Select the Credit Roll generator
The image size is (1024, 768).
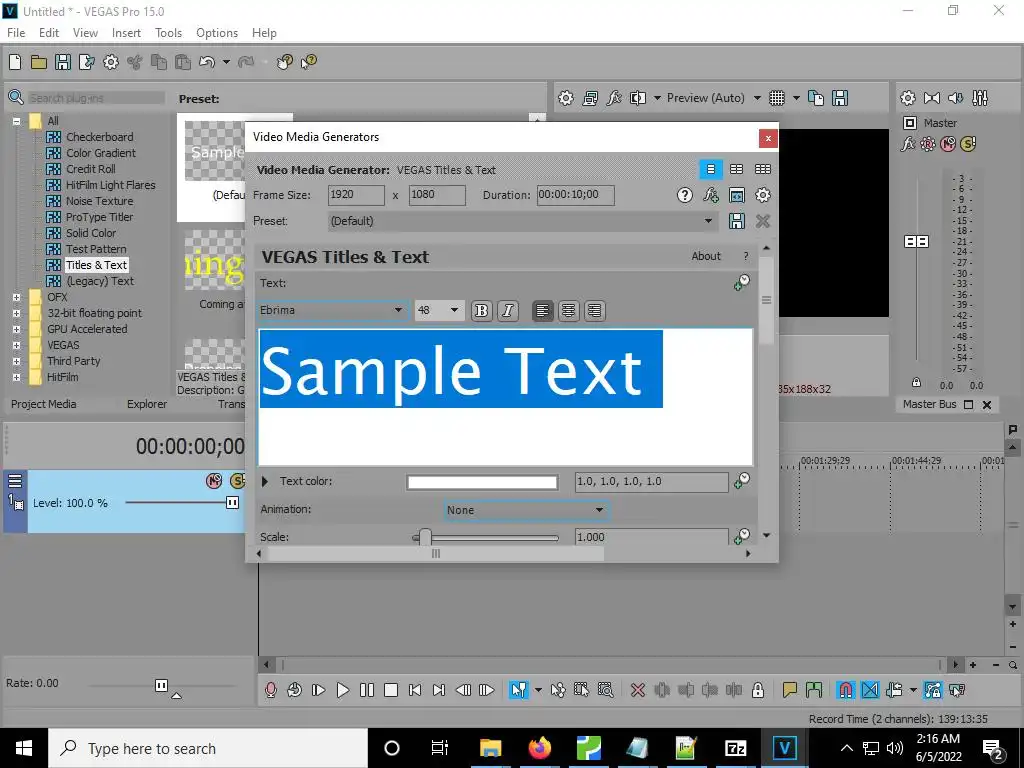click(x=91, y=169)
